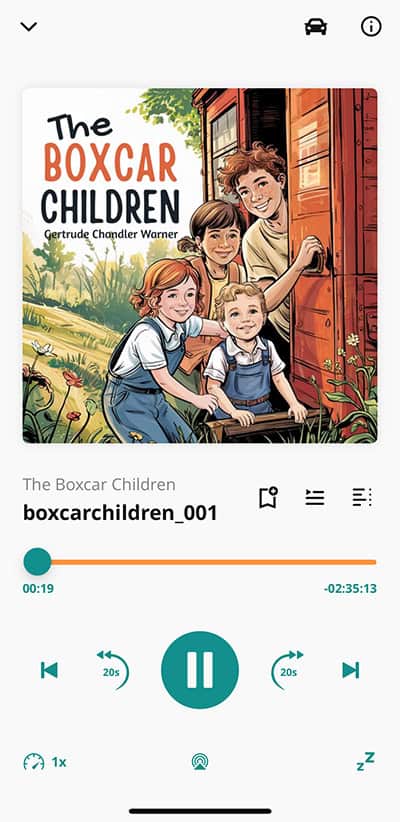Open the 1x playback speed control
This screenshot has width=400, height=822.
(x=45, y=762)
